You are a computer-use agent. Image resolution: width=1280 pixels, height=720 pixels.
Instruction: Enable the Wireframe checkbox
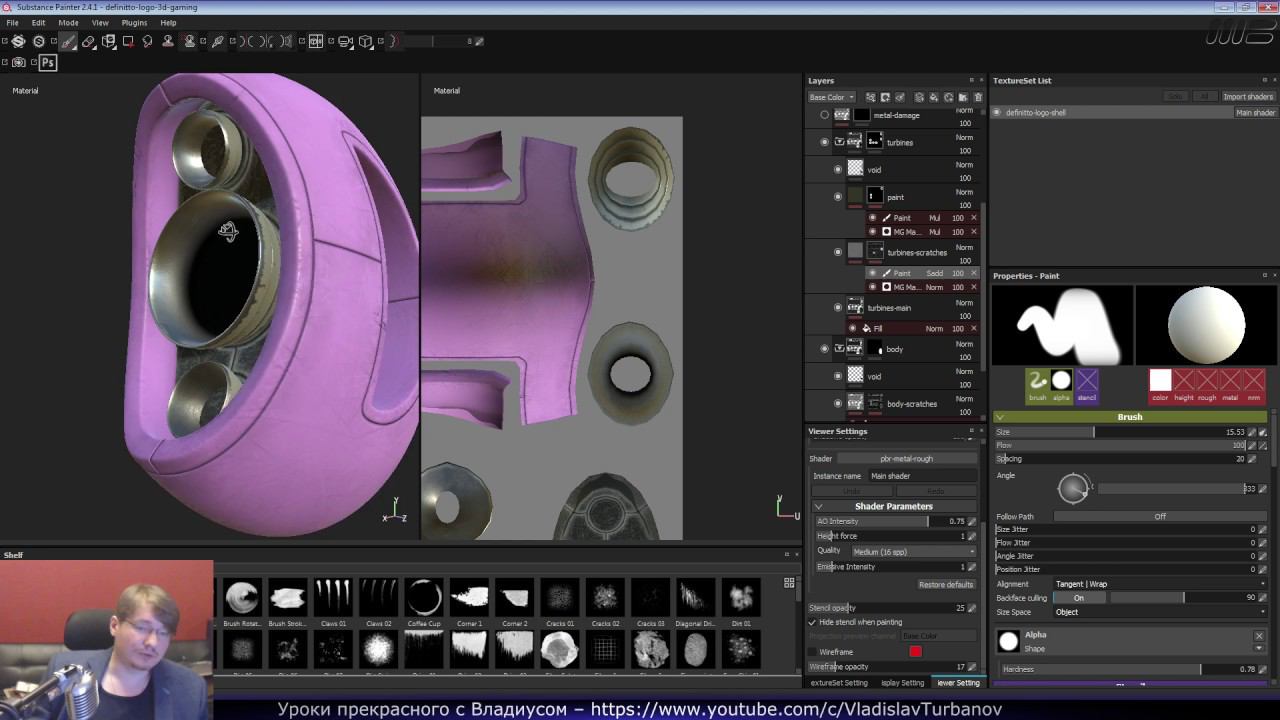click(812, 652)
